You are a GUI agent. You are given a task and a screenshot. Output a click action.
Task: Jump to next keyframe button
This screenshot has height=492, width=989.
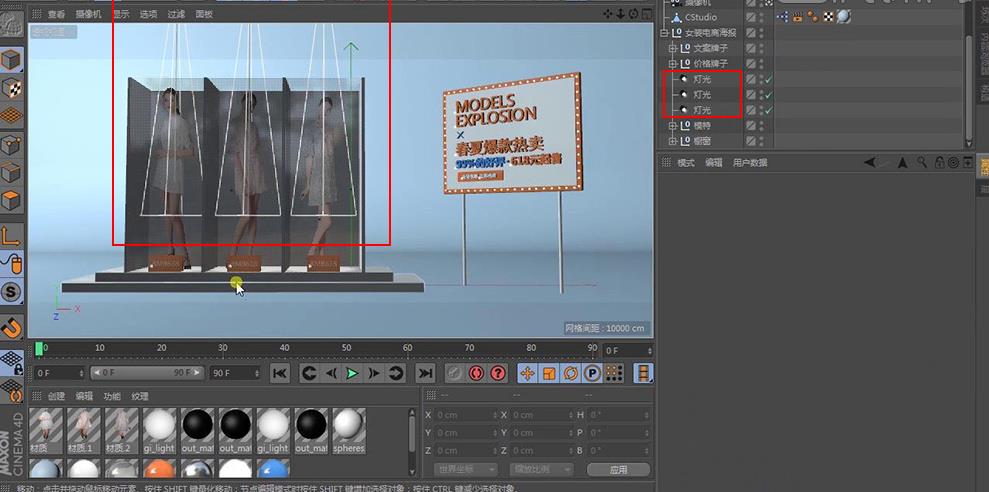click(x=395, y=373)
